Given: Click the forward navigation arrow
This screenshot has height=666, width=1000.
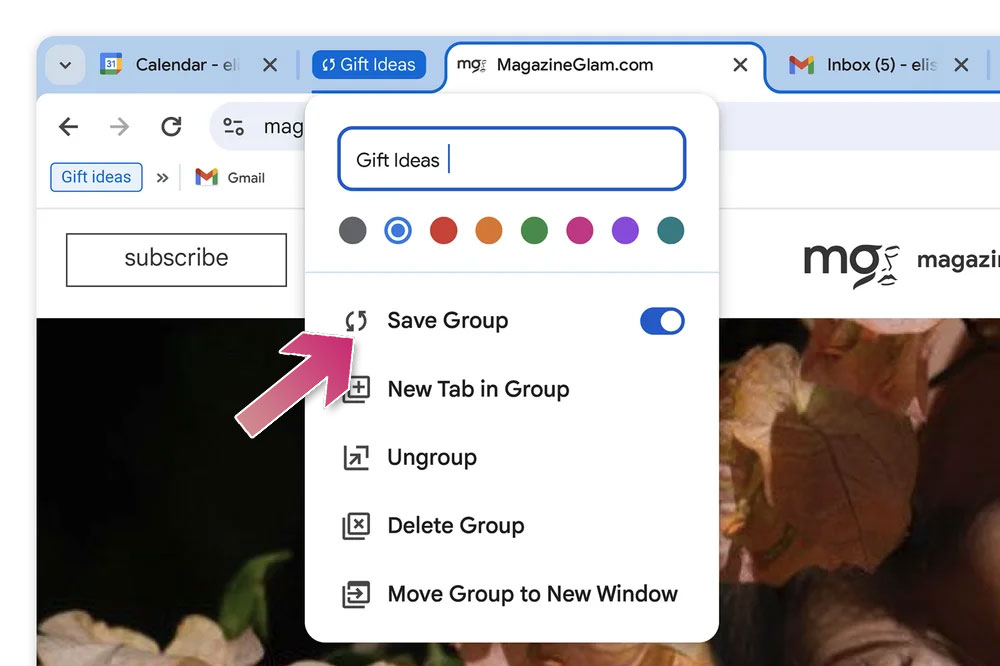Looking at the screenshot, I should (119, 126).
